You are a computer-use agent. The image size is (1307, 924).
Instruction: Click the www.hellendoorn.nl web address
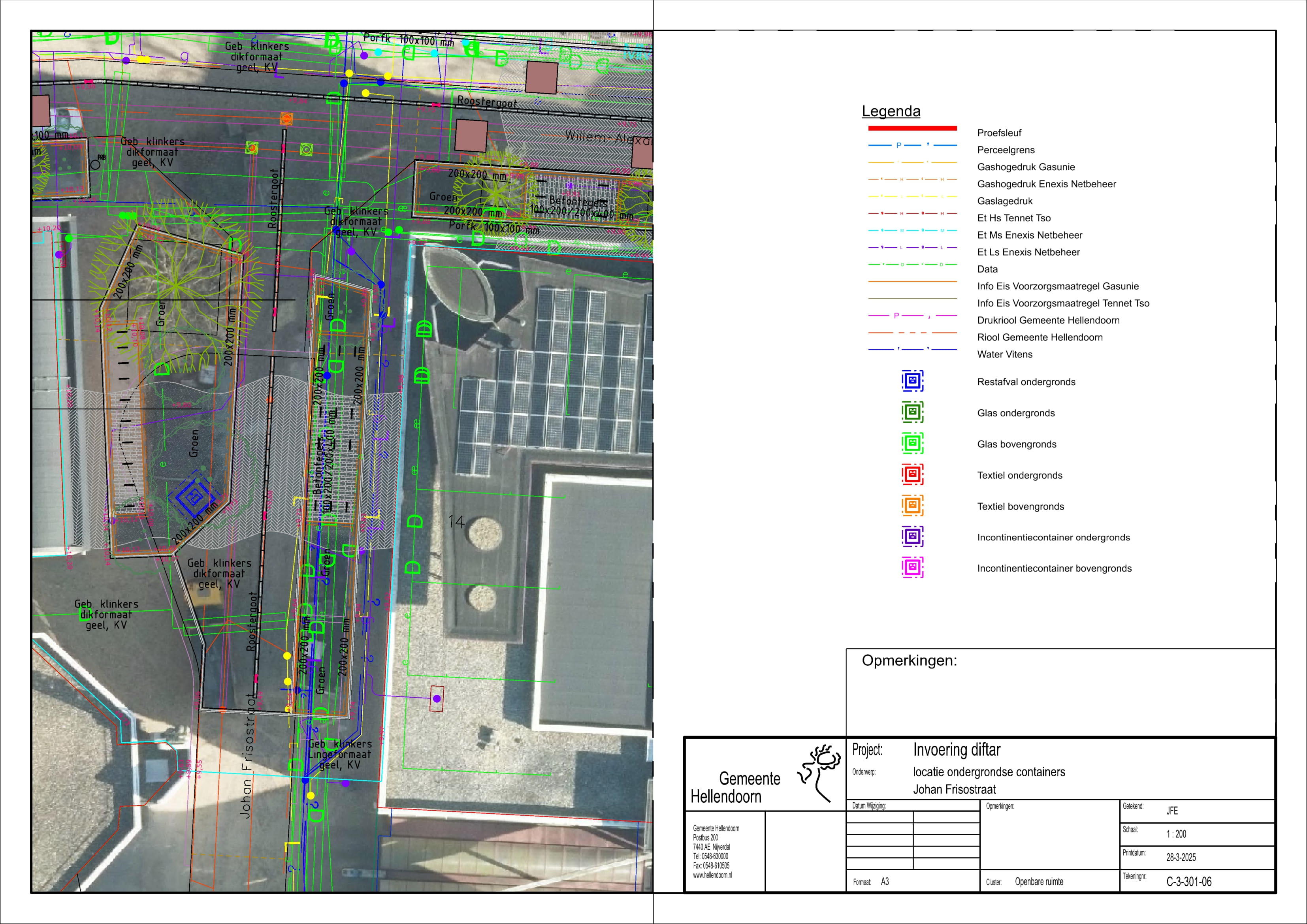click(712, 875)
